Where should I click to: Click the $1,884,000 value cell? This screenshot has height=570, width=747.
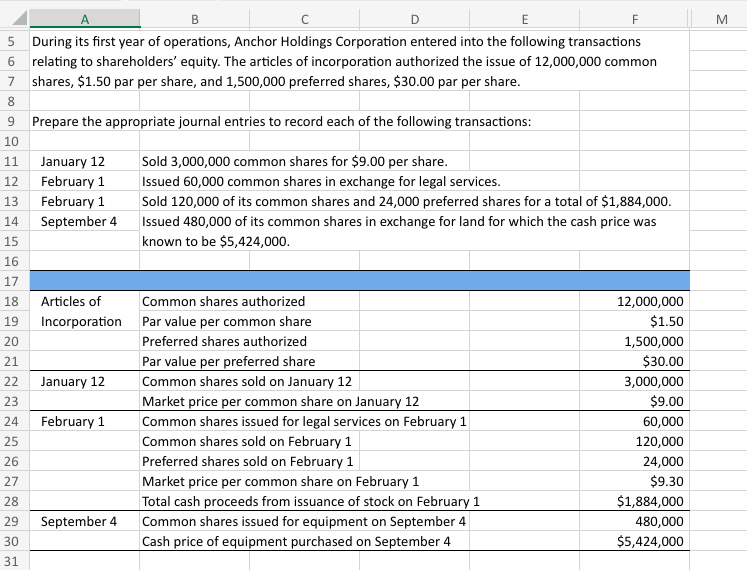635,501
